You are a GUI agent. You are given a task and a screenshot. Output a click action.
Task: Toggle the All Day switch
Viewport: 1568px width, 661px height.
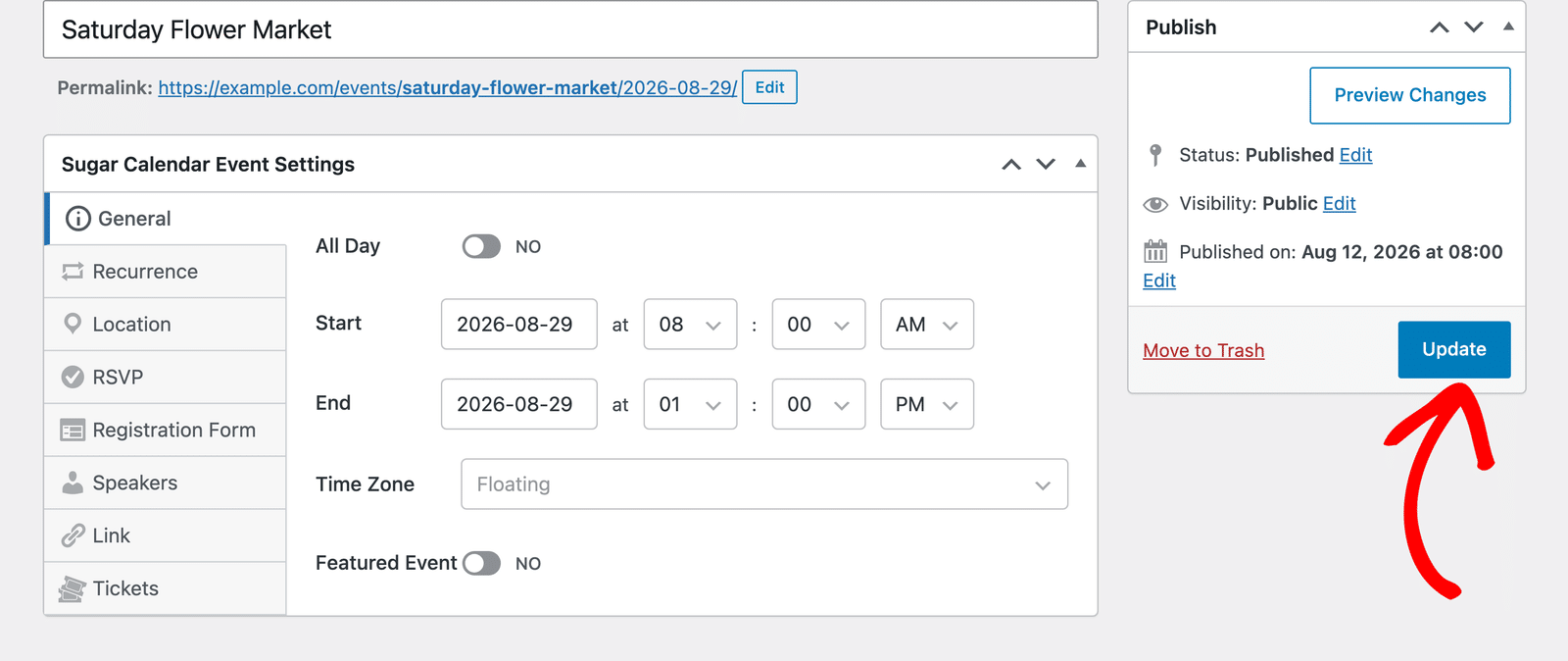pos(481,246)
